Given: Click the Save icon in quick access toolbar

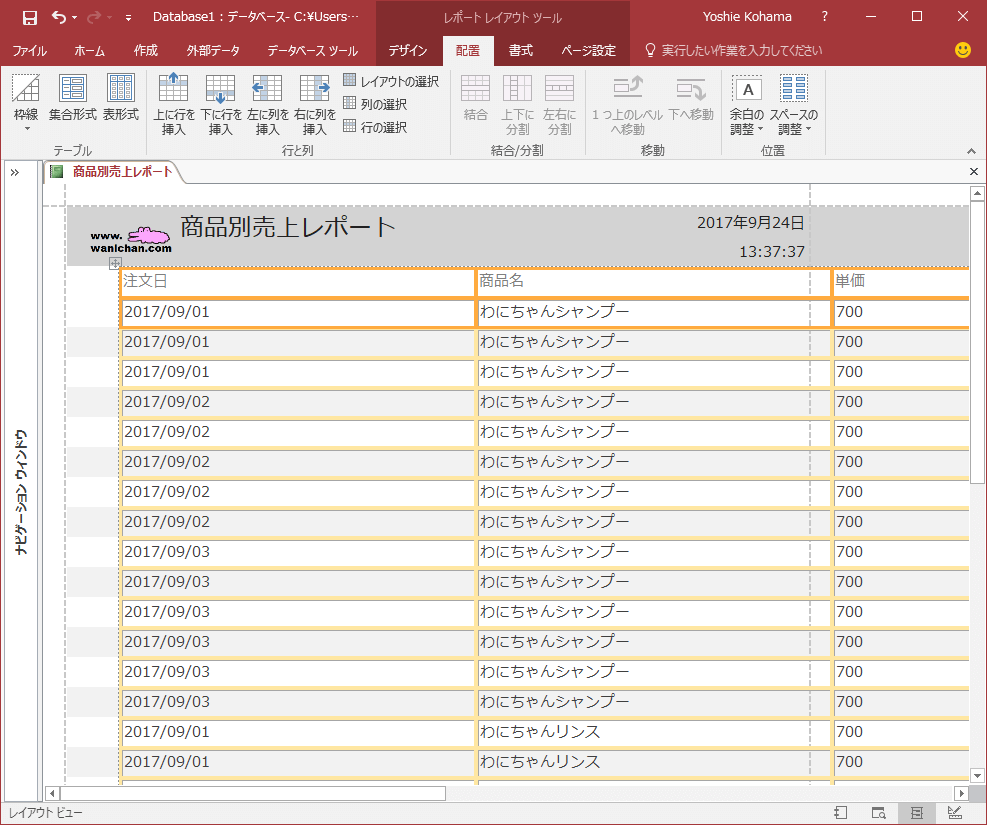Looking at the screenshot, I should [x=29, y=18].
